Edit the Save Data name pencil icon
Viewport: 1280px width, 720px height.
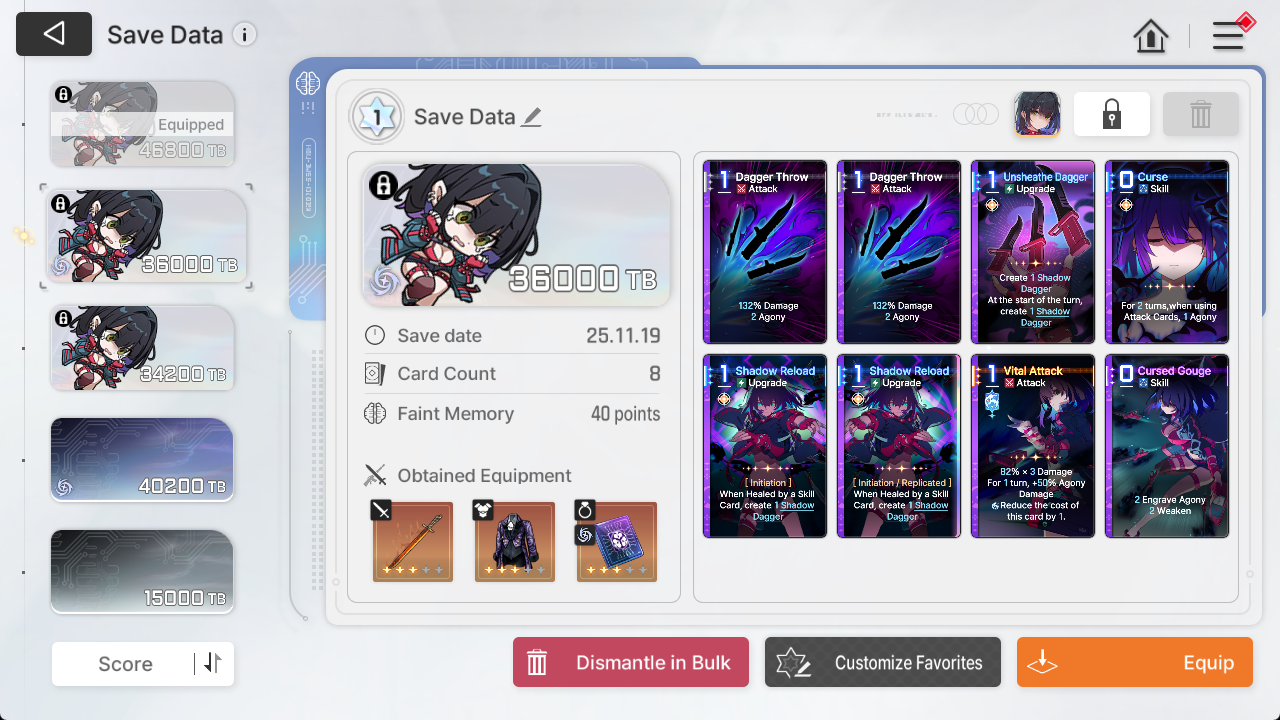(x=532, y=117)
